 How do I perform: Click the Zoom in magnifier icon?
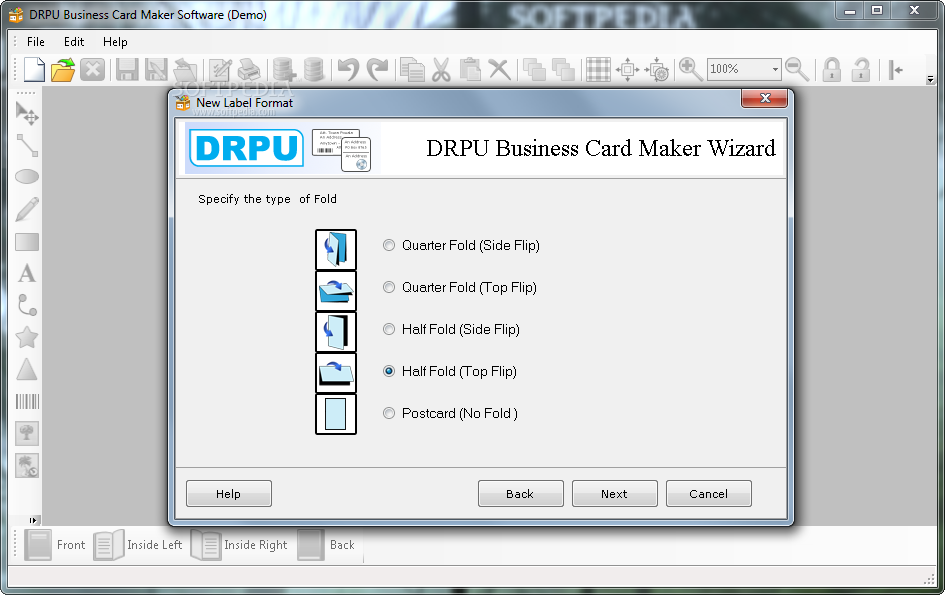tap(691, 69)
